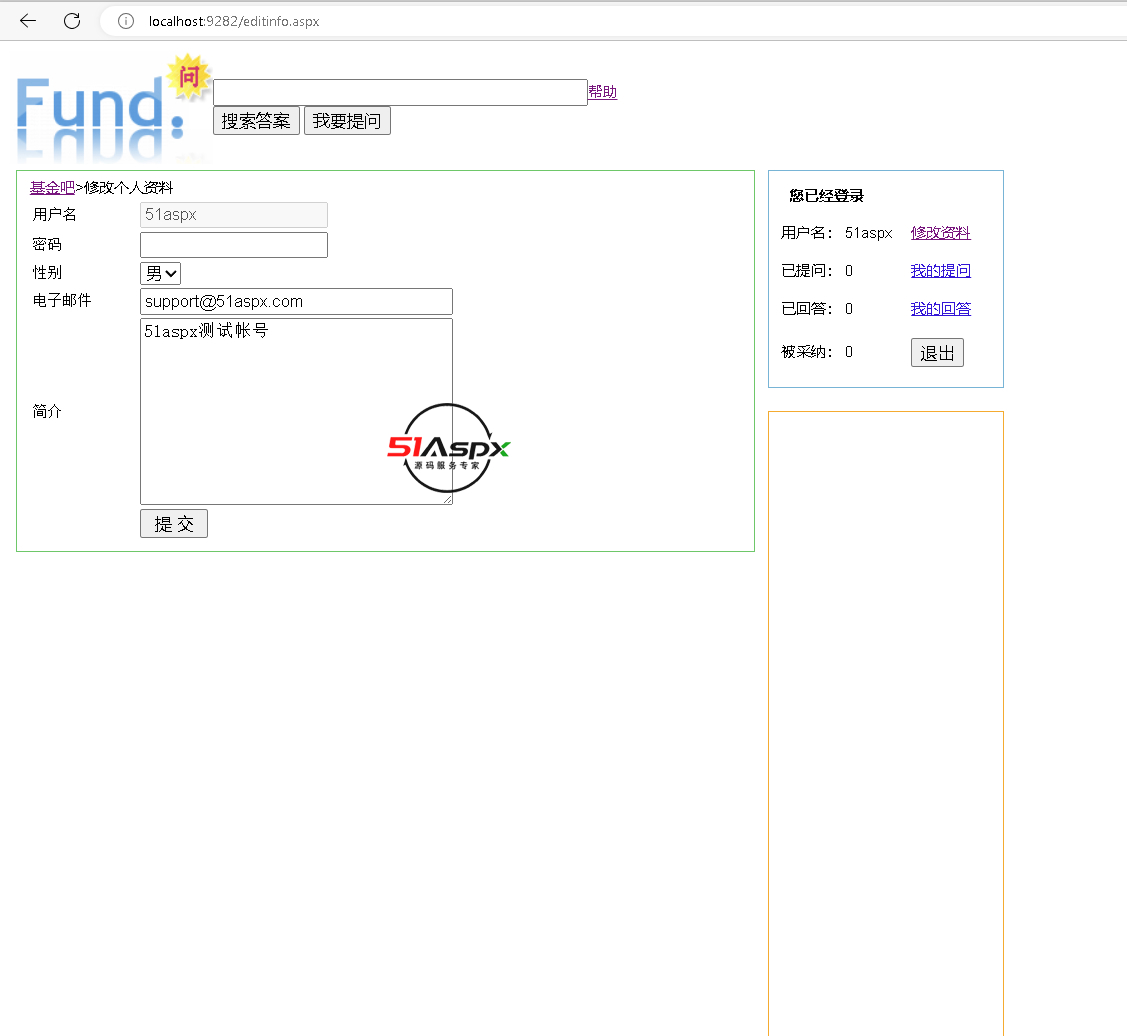Log out with 退出 button
Image resolution: width=1127 pixels, height=1036 pixels.
[937, 353]
